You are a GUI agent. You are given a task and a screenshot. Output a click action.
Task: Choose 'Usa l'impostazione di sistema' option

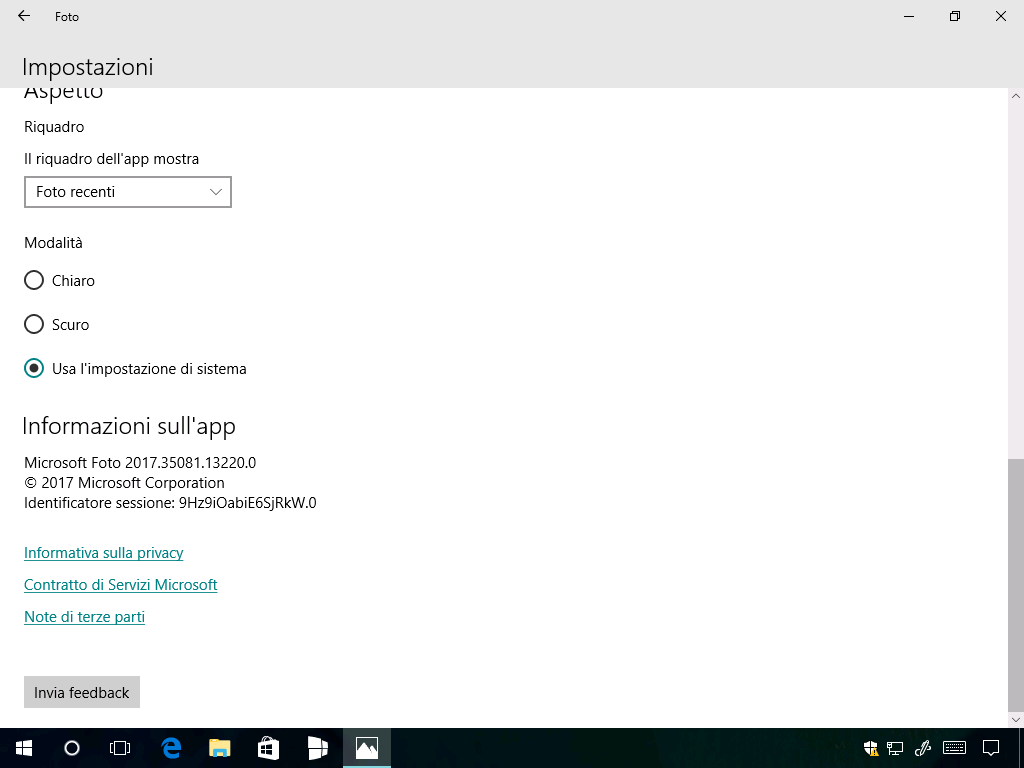tap(34, 368)
